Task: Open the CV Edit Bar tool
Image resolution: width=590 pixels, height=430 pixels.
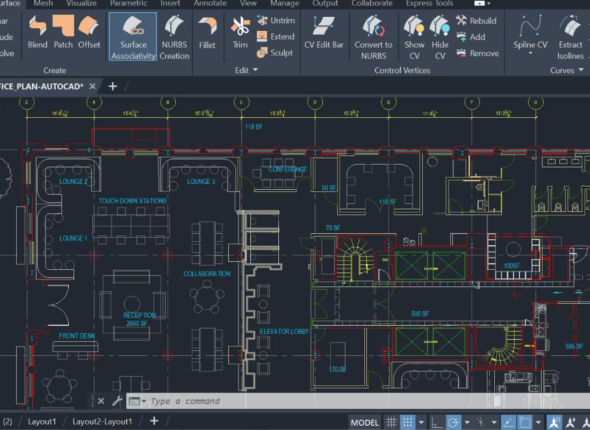Action: [324, 33]
